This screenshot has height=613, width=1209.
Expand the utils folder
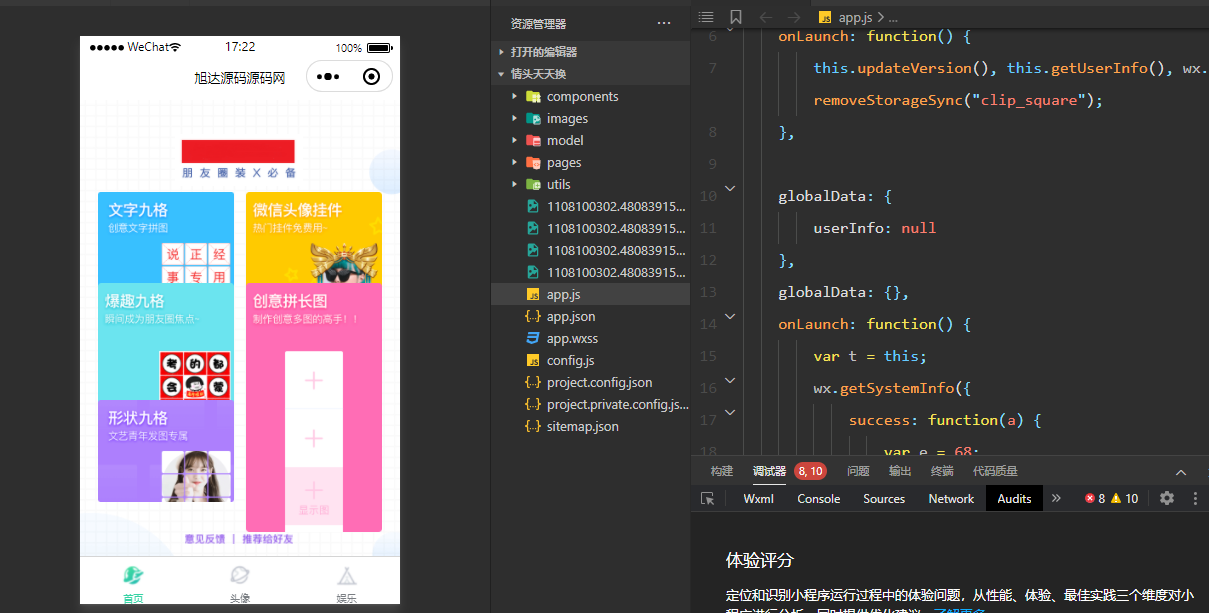click(x=590, y=184)
